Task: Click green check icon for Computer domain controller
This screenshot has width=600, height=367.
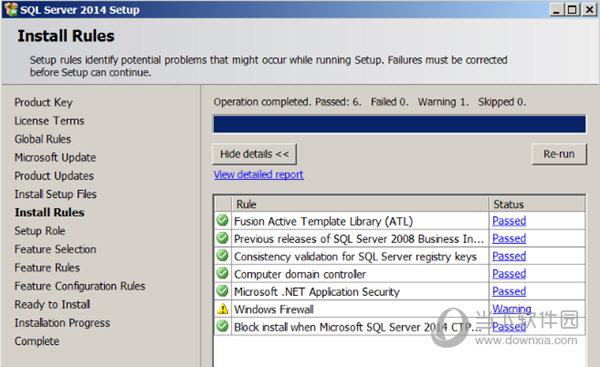Action: pyautogui.click(x=222, y=273)
